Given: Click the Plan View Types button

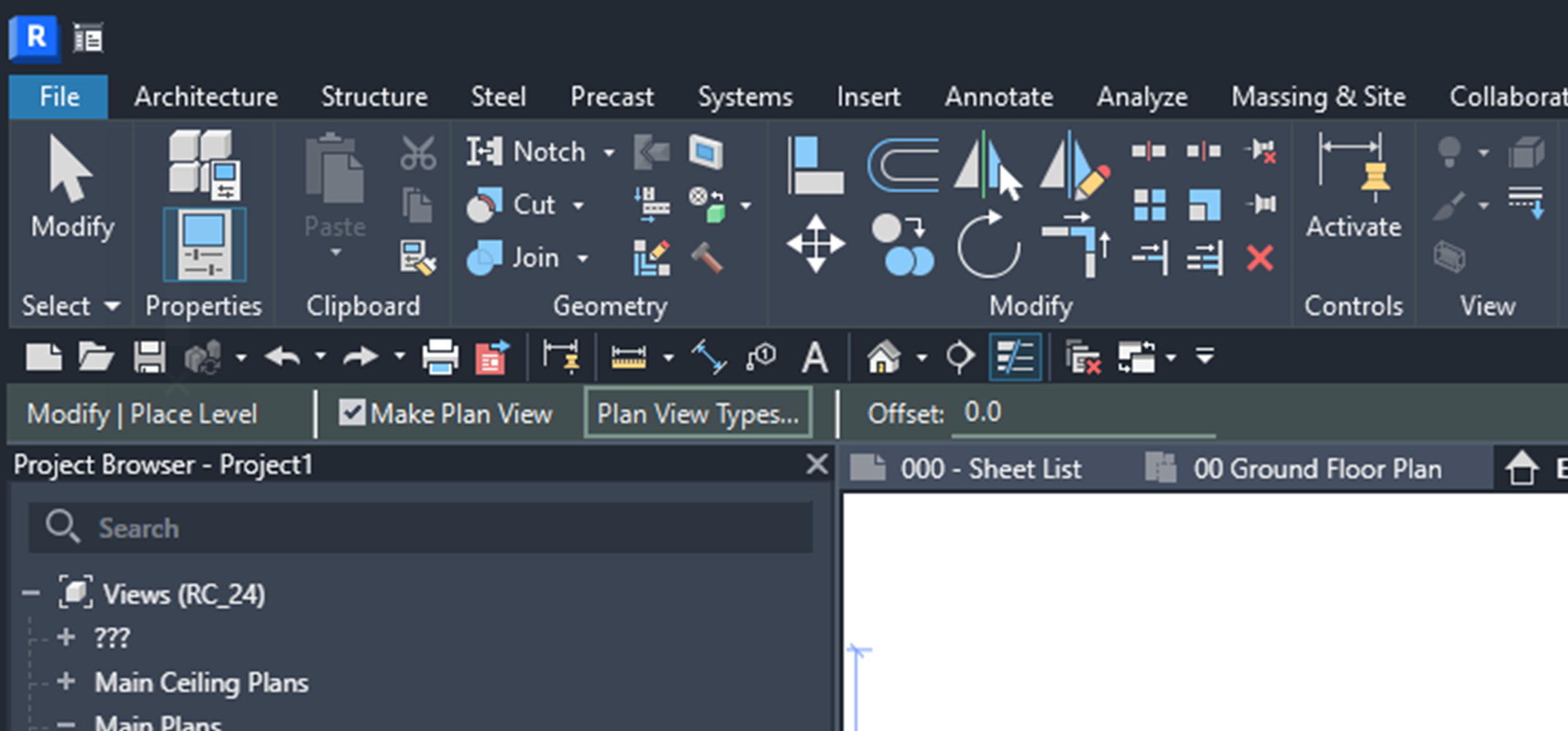Looking at the screenshot, I should pyautogui.click(x=698, y=413).
